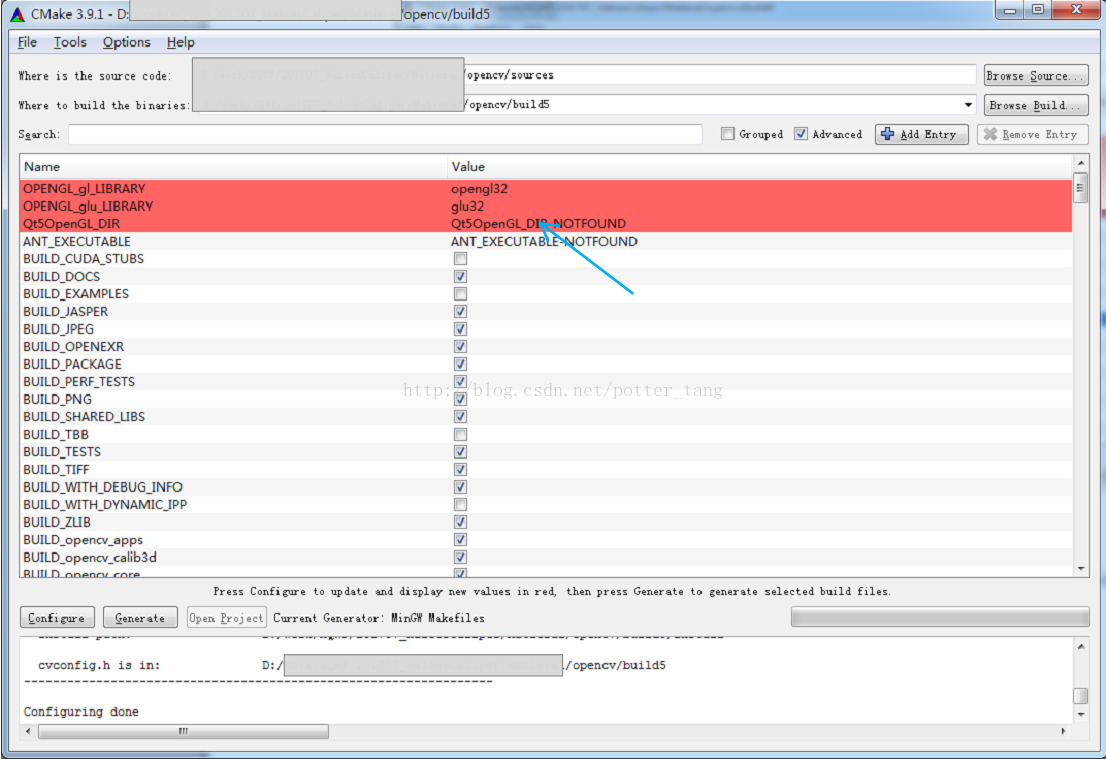Click the Open Project button

point(226,618)
